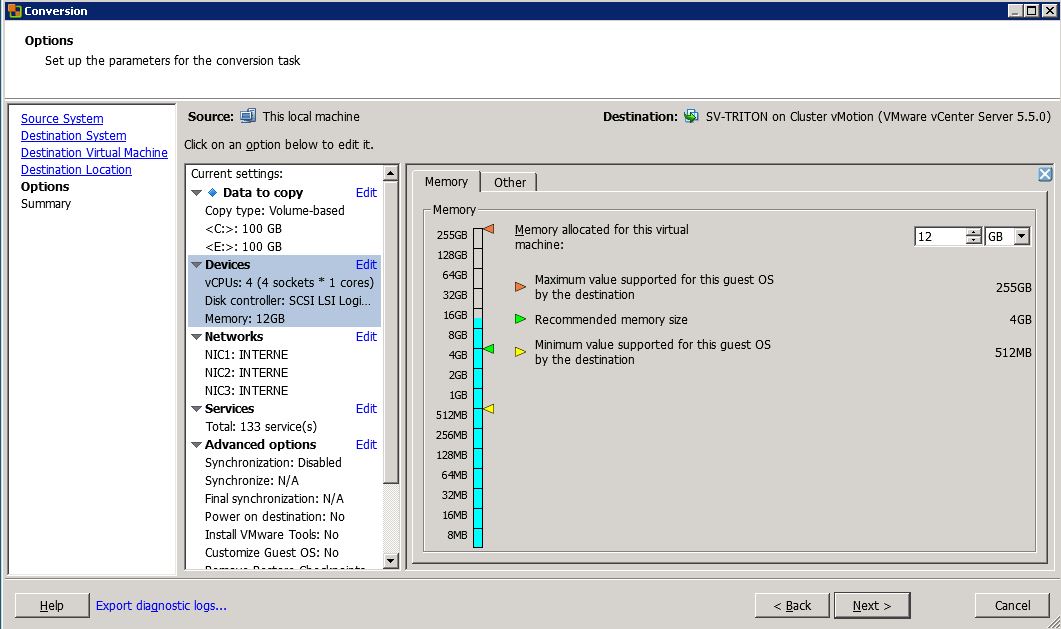Select 'Total: 133 service(s)' row
Screen dimensions: 1061x629
pyautogui.click(x=261, y=427)
